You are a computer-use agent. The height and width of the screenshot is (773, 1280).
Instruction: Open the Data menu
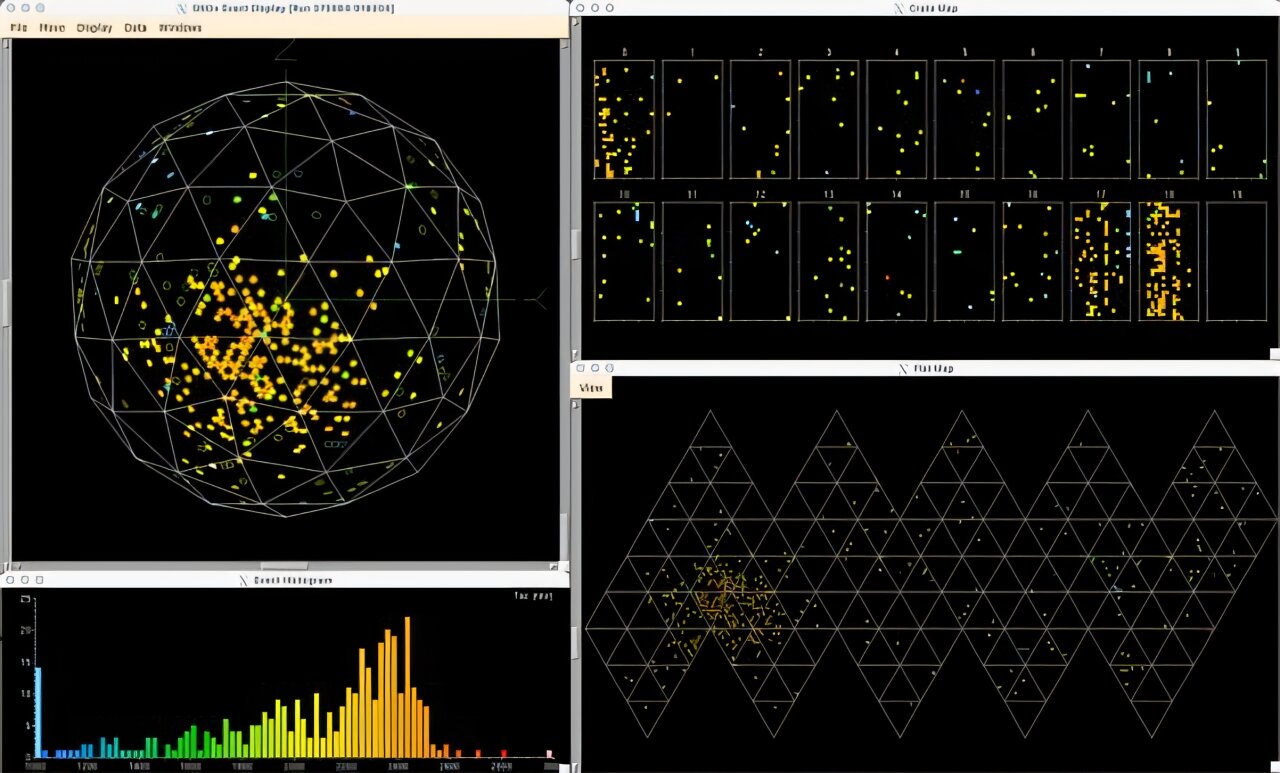pyautogui.click(x=135, y=27)
